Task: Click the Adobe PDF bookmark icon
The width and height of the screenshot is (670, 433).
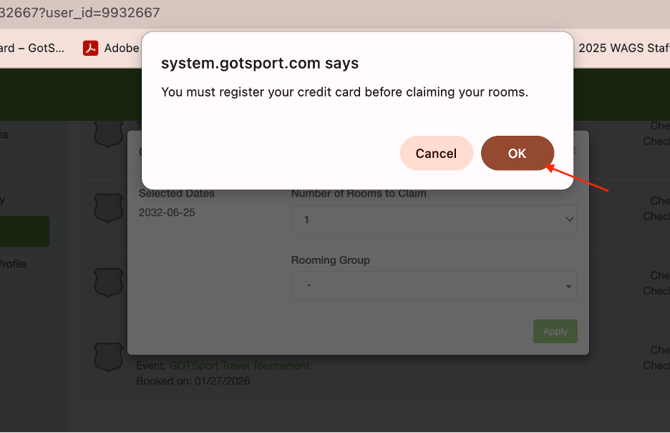Action: (90, 47)
